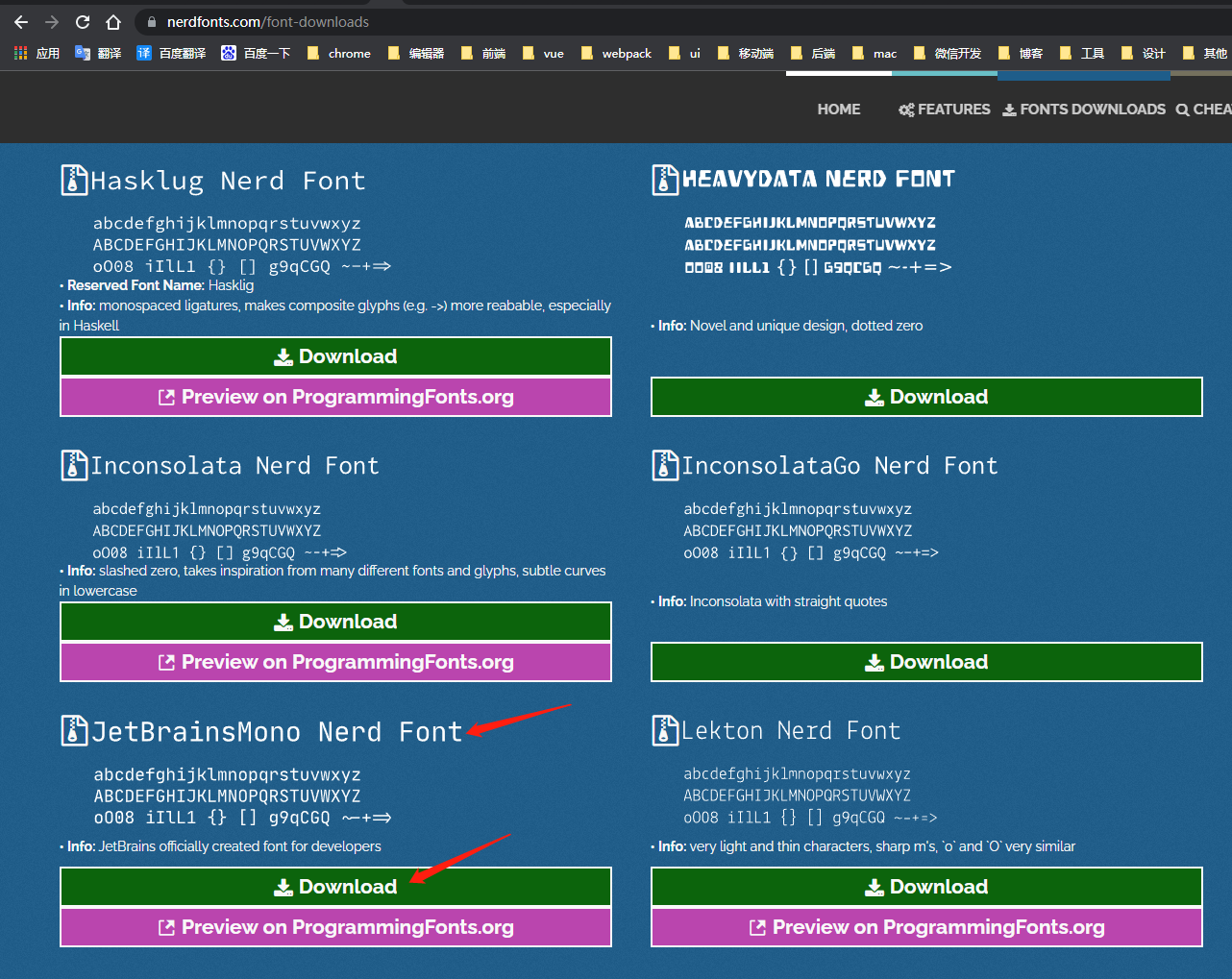Download the HeavyData Nerd Font
The image size is (1232, 979).
[926, 397]
